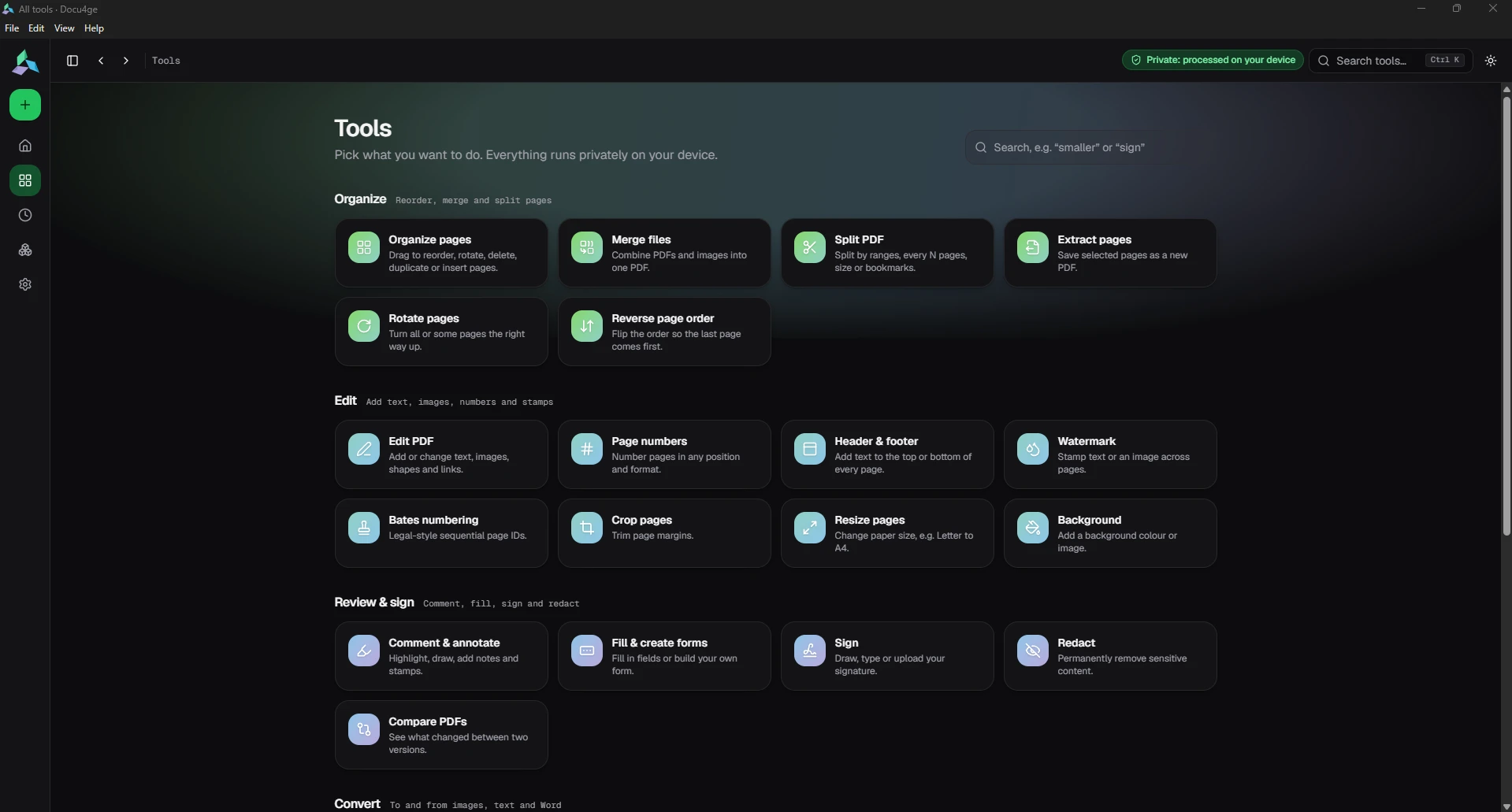Click the Split PDF scissors icon

pos(810,247)
